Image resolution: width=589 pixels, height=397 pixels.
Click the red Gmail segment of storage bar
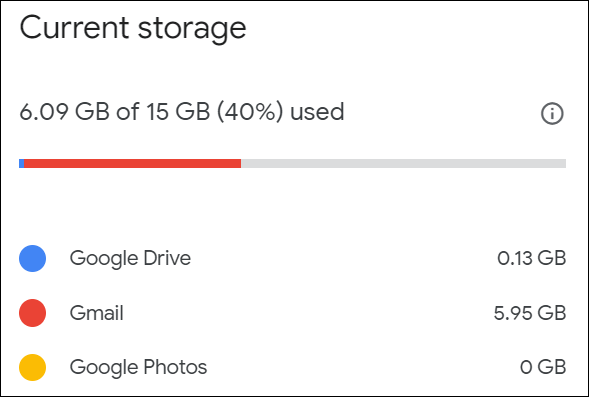133,163
